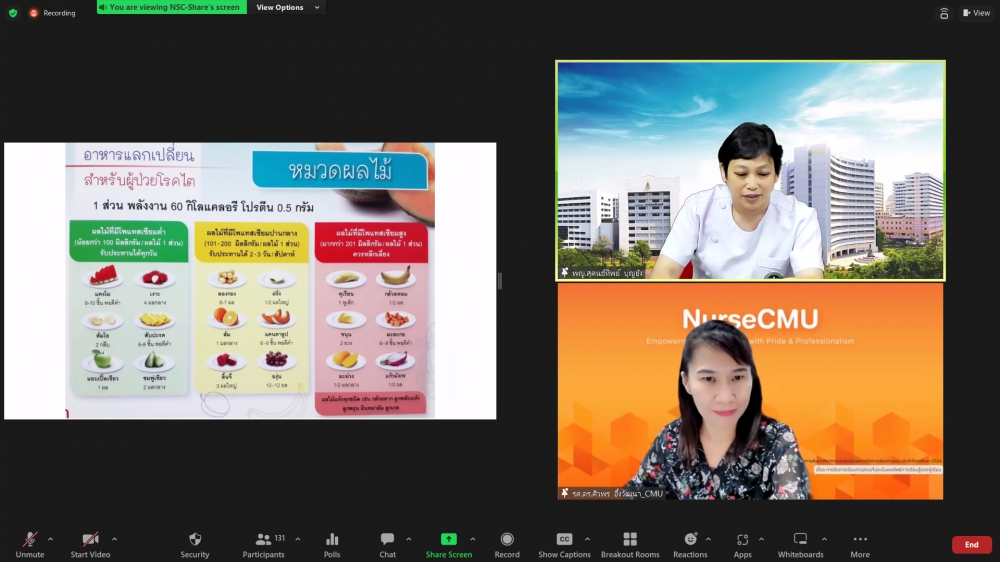Select the NurseCMU participant video tile
This screenshot has width=1000, height=562.
pyautogui.click(x=750, y=392)
